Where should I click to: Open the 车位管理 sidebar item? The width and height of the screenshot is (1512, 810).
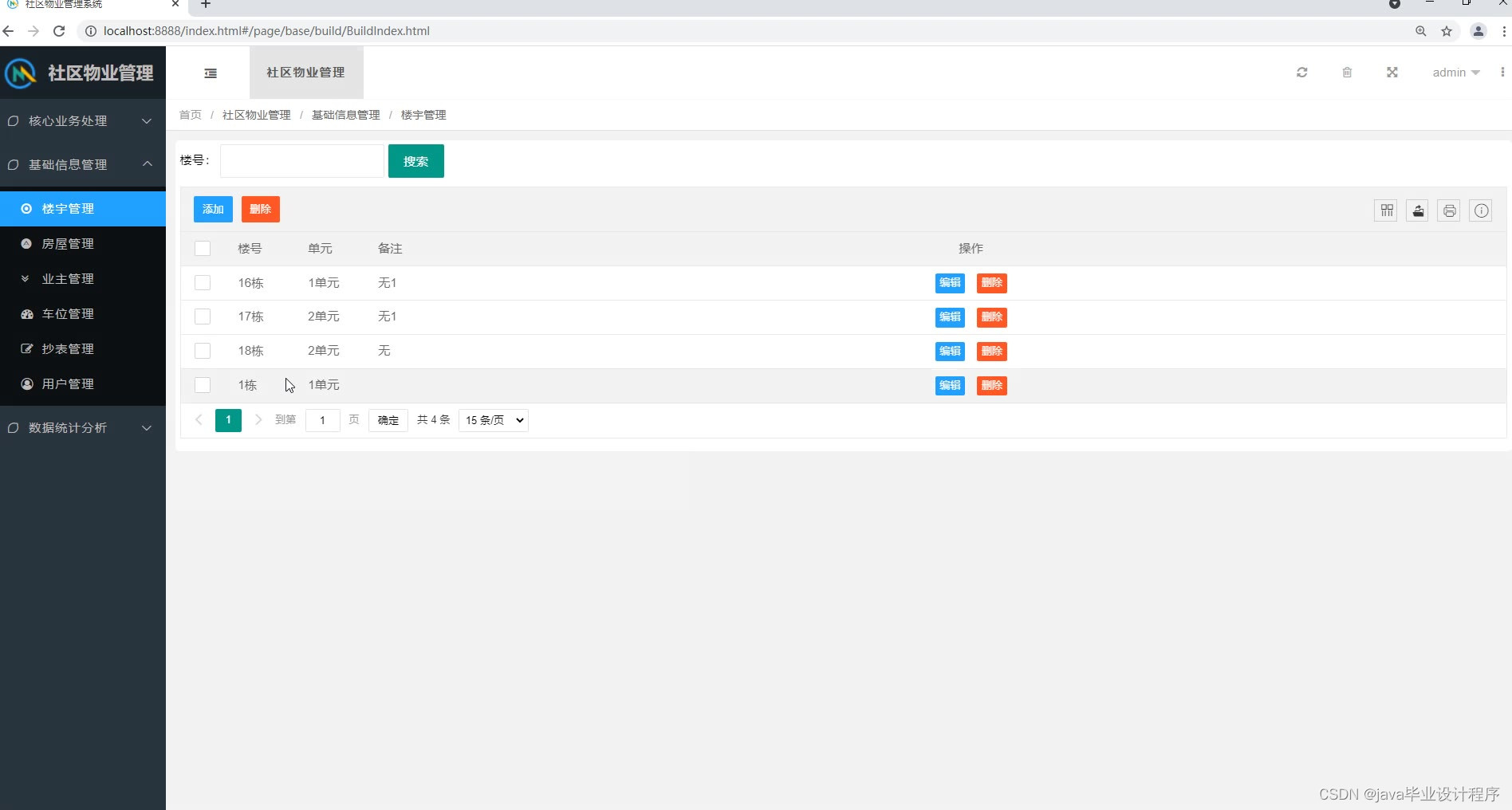[x=68, y=313]
